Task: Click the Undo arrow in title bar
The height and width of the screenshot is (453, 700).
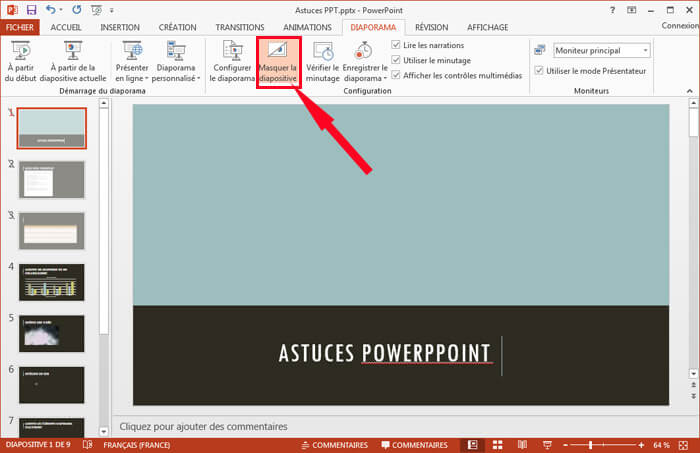Action: click(x=50, y=8)
